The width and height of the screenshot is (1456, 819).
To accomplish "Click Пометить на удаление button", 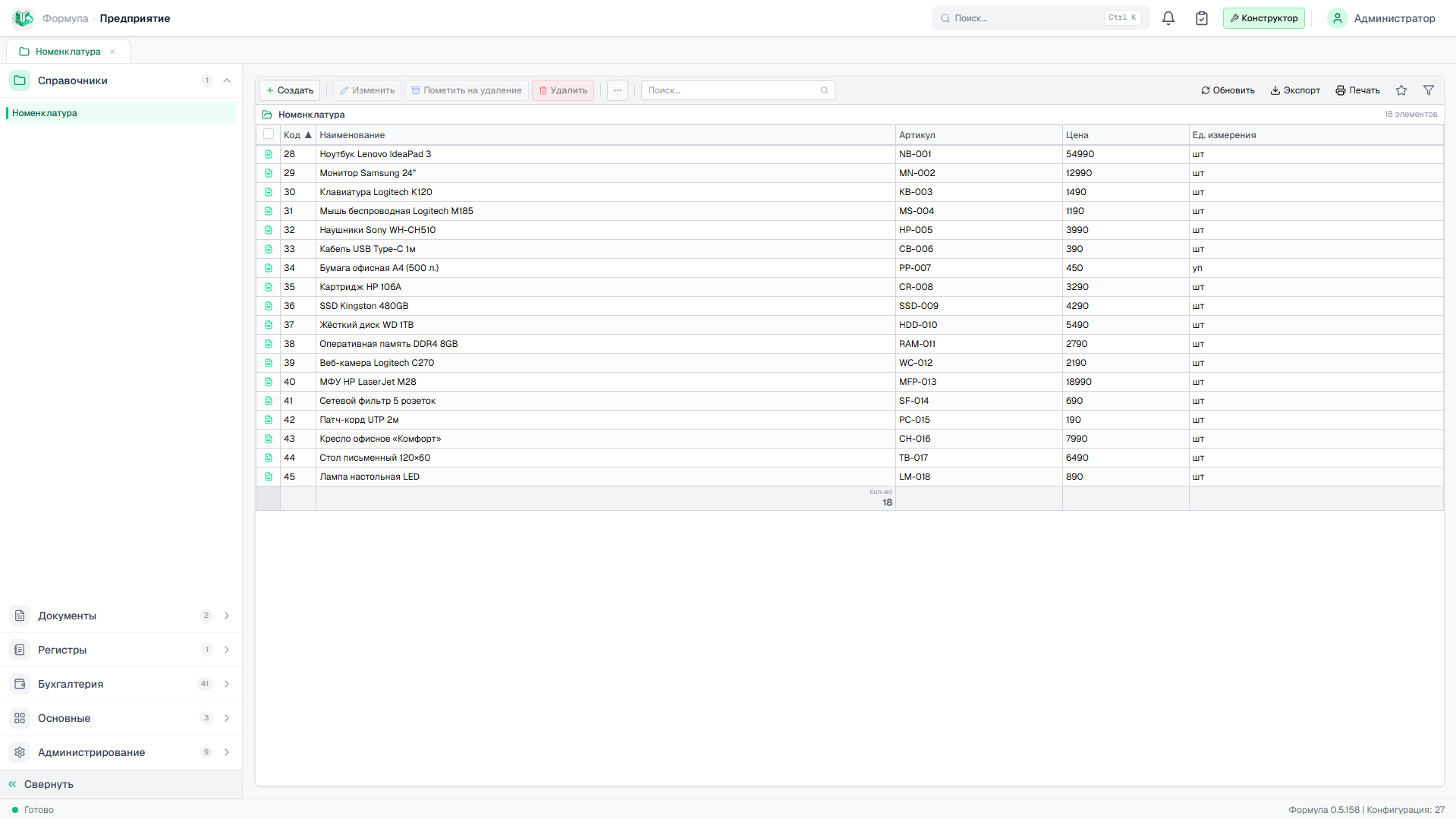I will [x=467, y=90].
